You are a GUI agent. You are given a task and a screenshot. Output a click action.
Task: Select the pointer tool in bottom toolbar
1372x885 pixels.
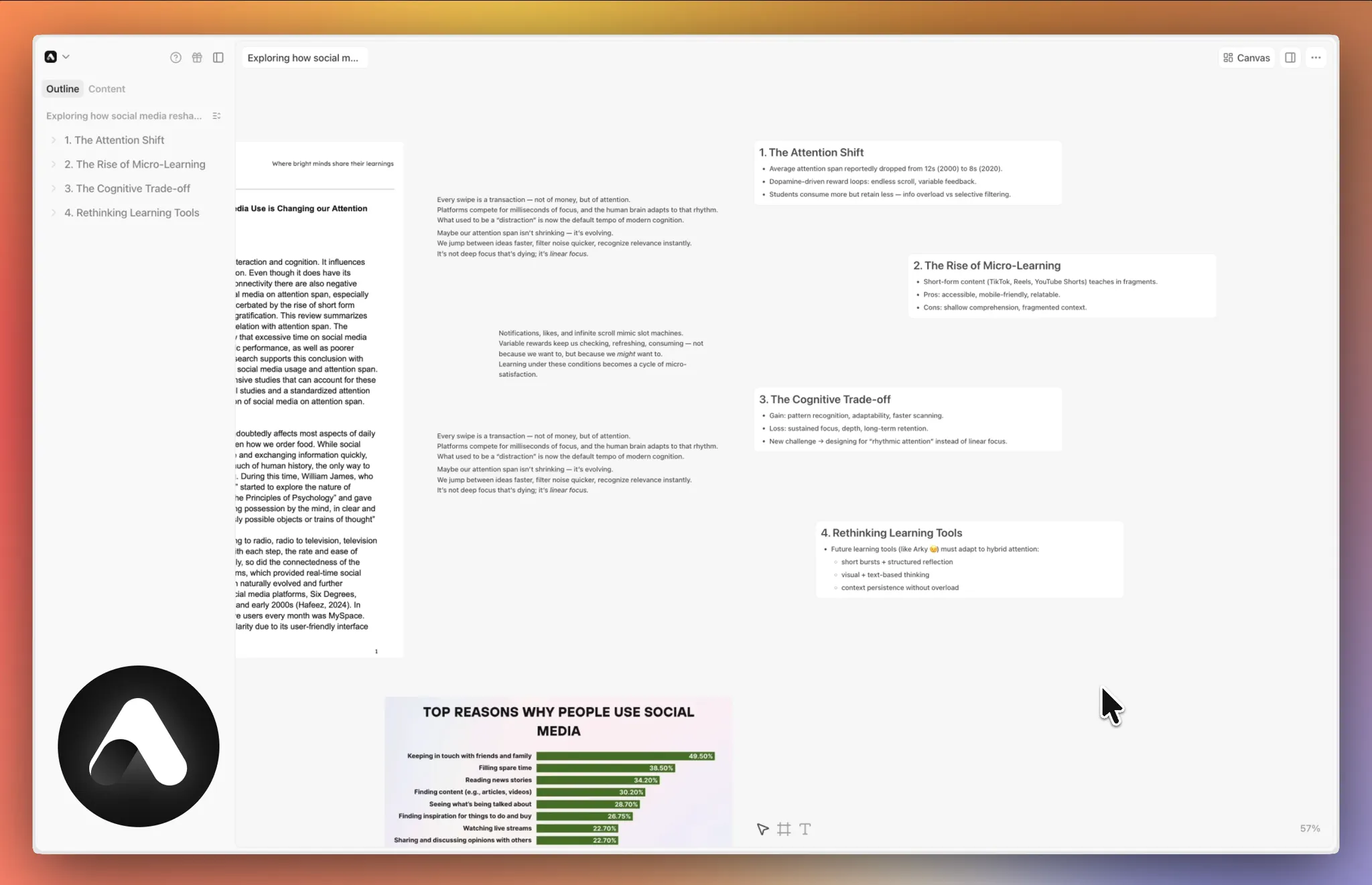762,829
